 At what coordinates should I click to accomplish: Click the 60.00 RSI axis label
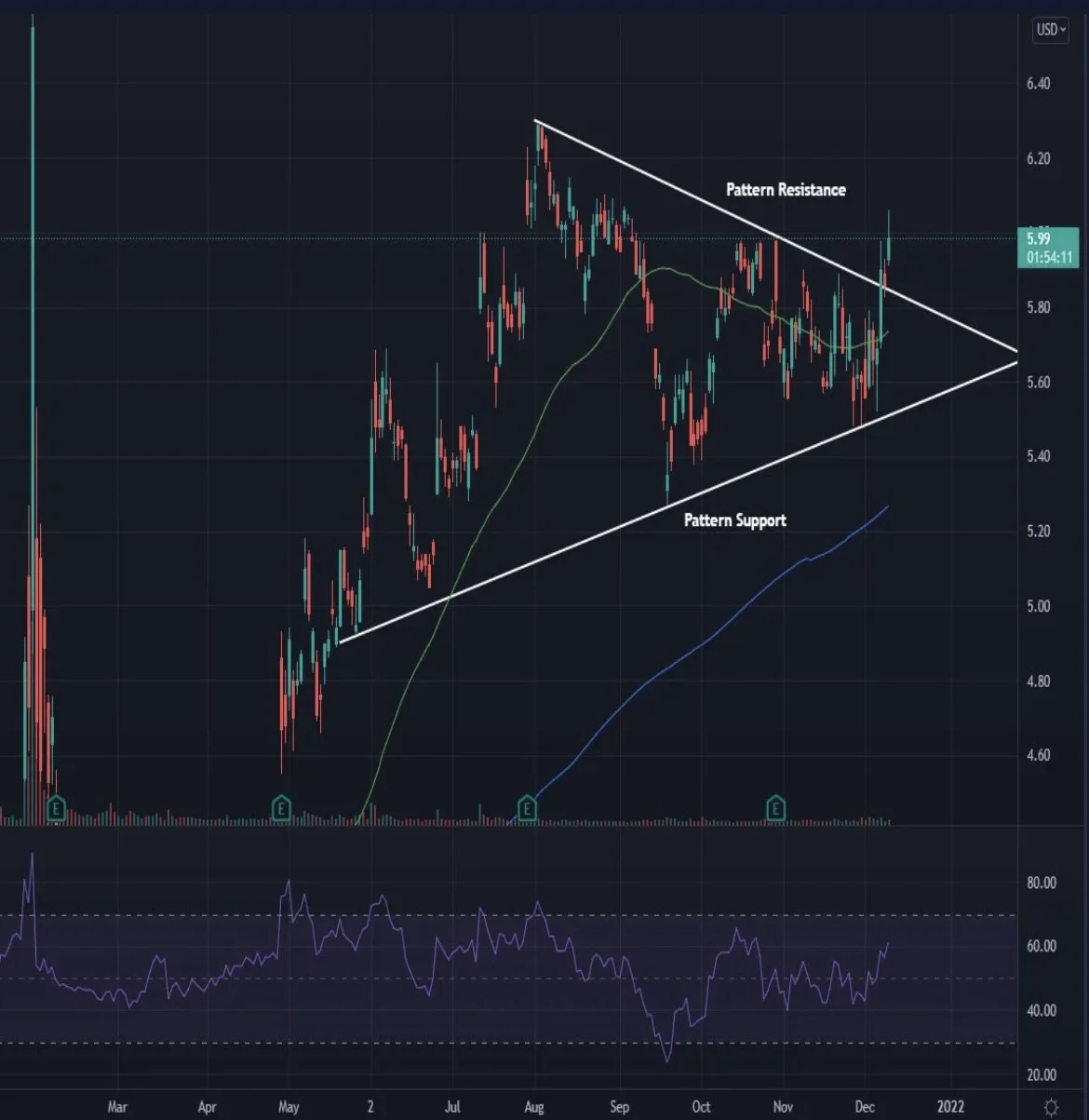point(1042,946)
